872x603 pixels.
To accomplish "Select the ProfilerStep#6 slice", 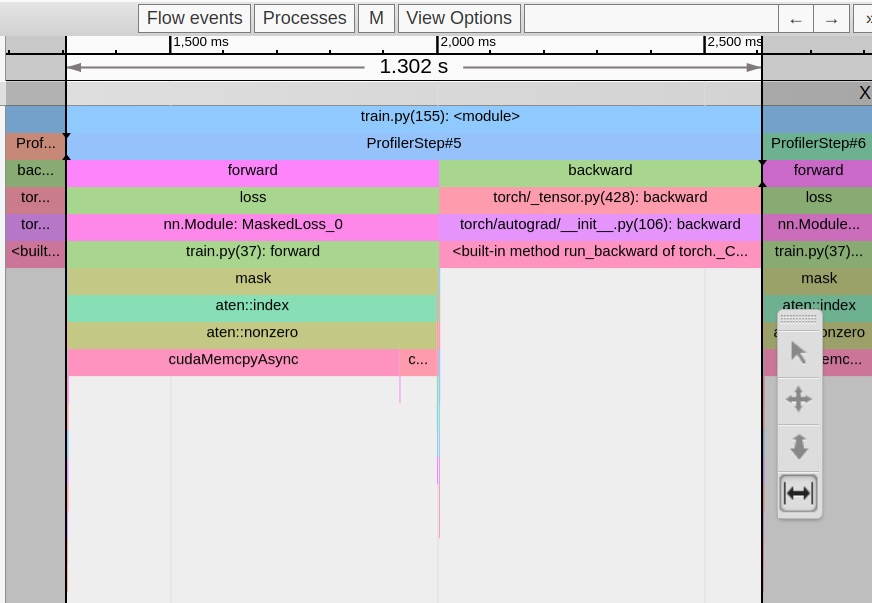I will click(818, 144).
